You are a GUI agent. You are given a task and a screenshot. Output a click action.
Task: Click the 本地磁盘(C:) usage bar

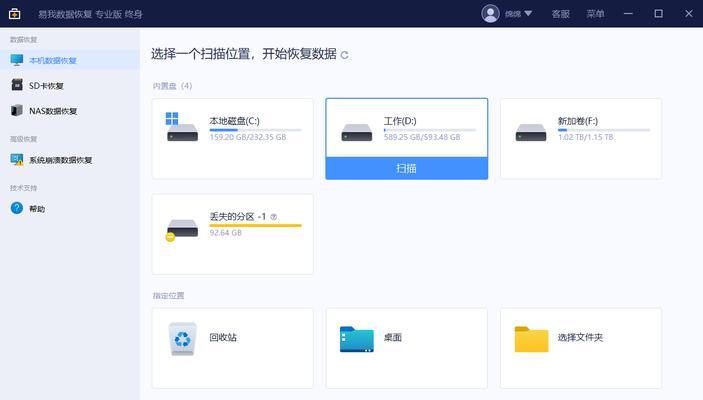click(x=256, y=130)
